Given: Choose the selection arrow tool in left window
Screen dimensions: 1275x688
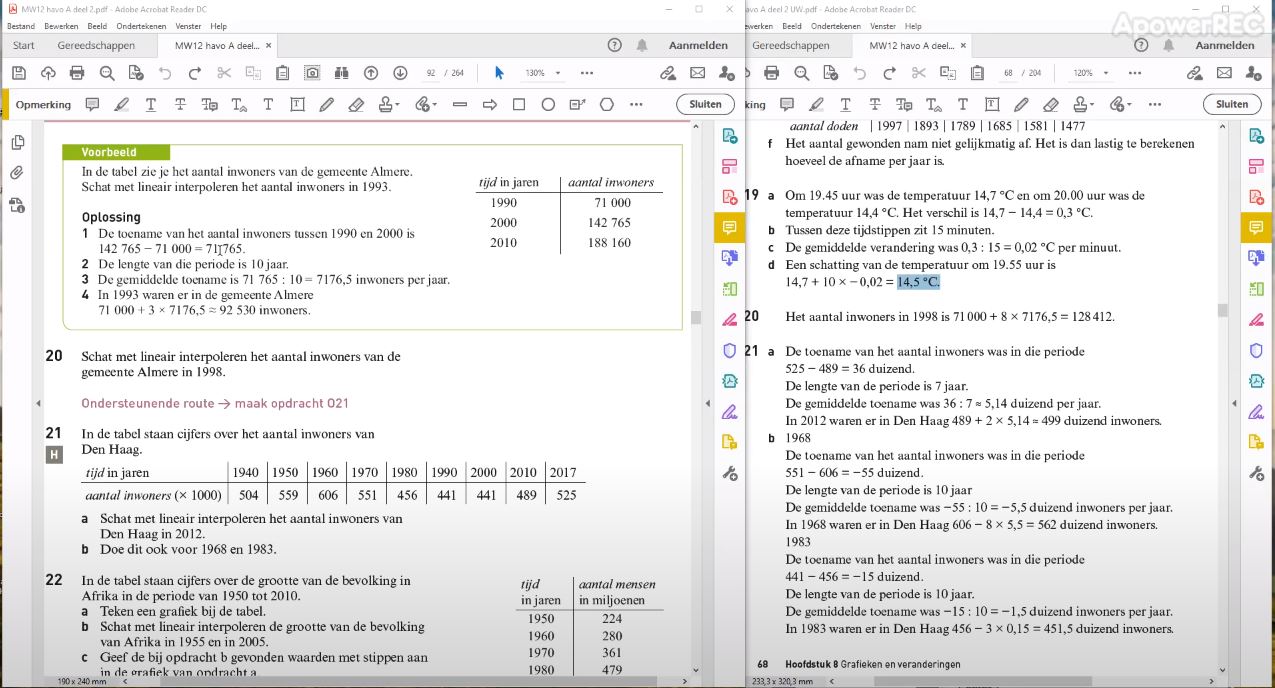Looking at the screenshot, I should (499, 73).
